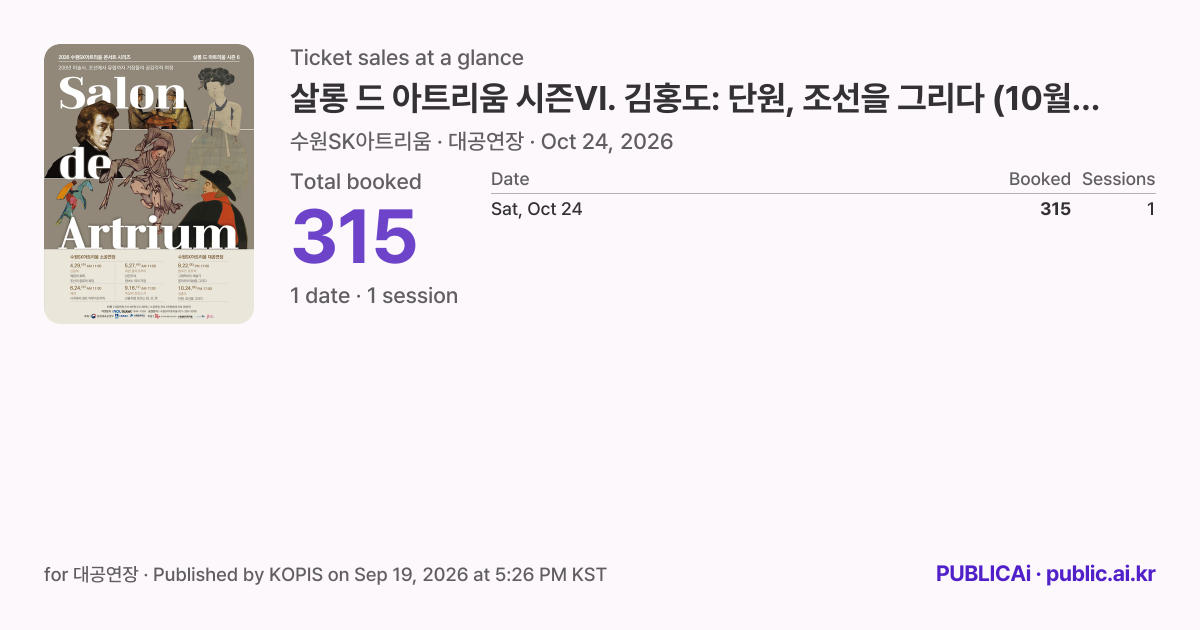This screenshot has height=630, width=1200.
Task: Open the Salon de Artrium poster thumbnail
Action: (x=149, y=184)
